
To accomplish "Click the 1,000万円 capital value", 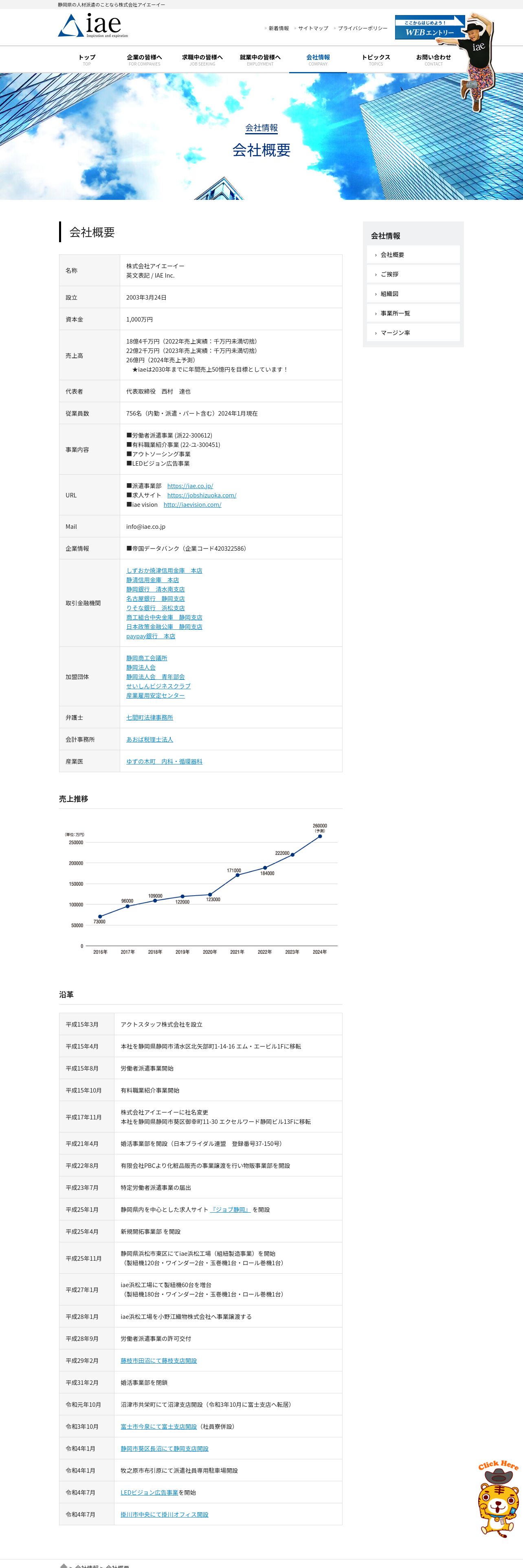I will [139, 320].
